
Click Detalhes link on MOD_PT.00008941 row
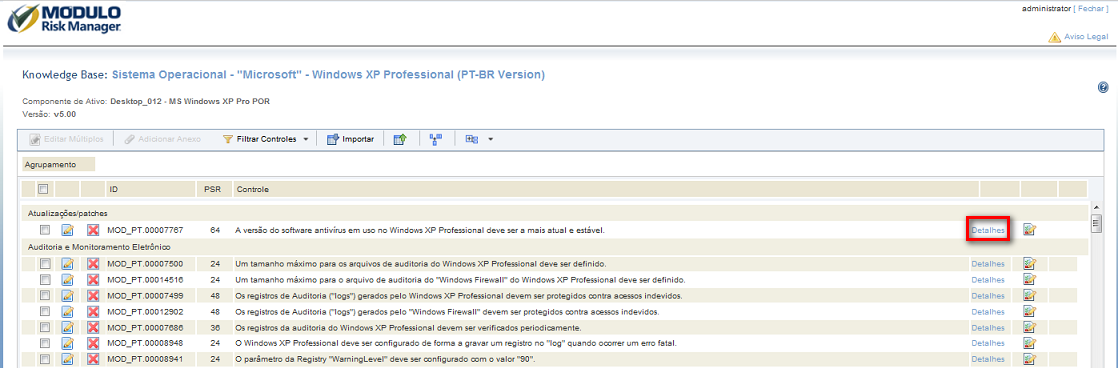coord(988,359)
